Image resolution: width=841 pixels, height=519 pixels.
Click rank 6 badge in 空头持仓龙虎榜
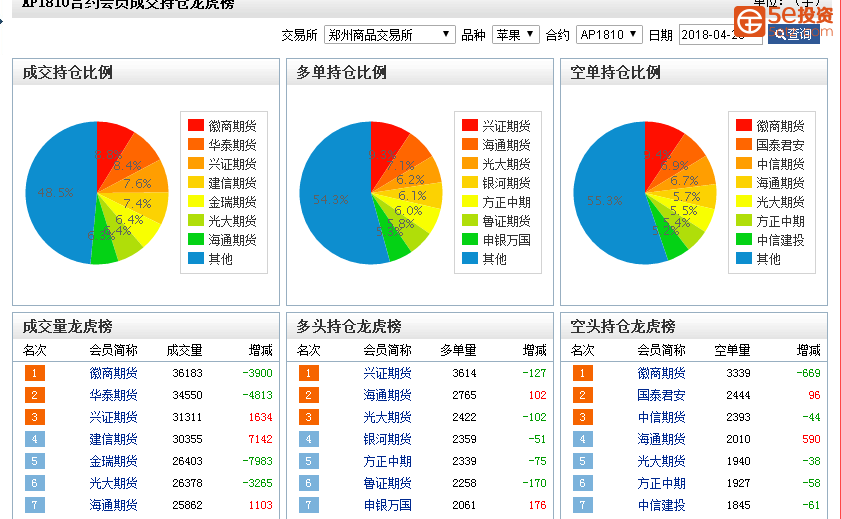click(x=582, y=483)
